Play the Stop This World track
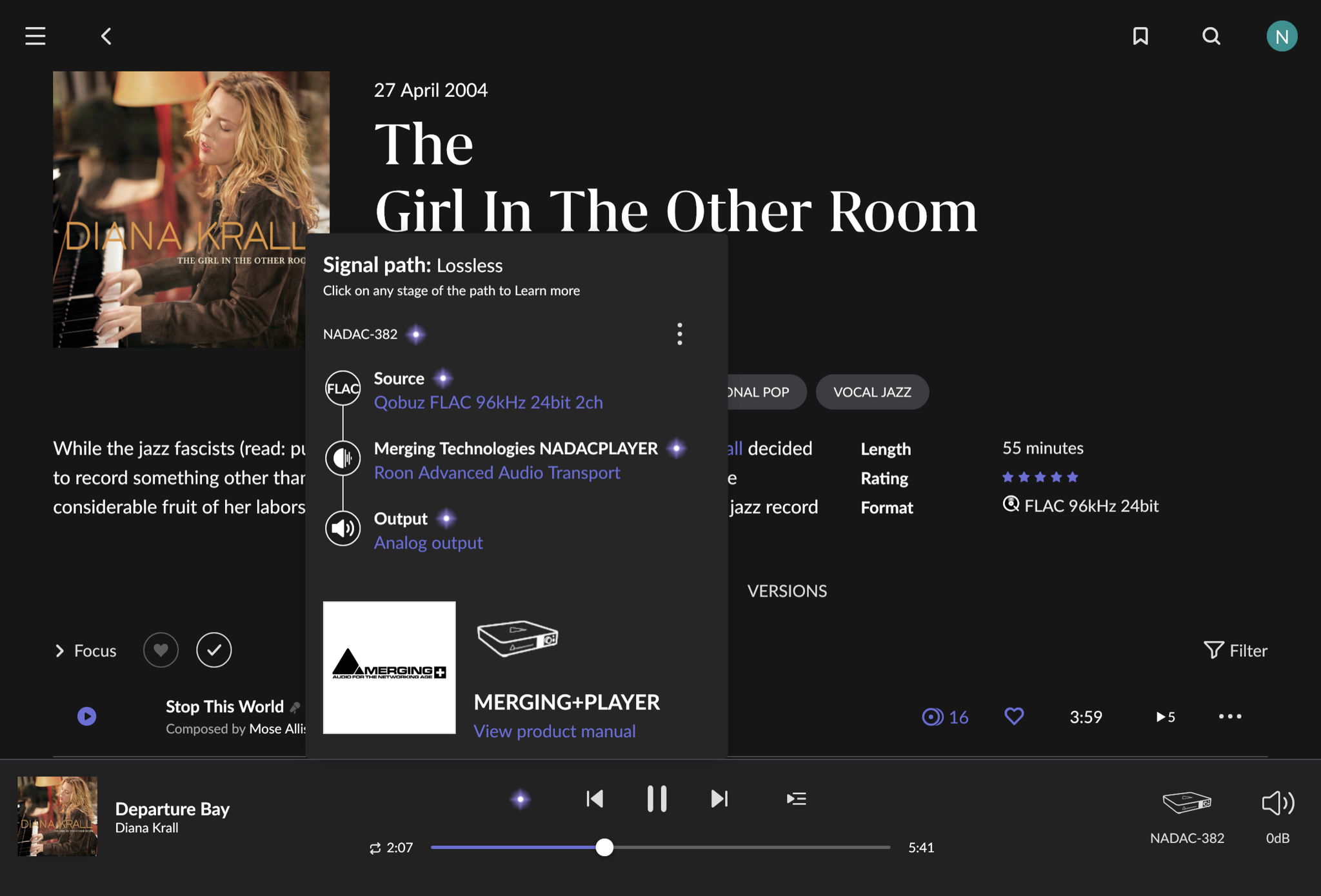 coord(87,717)
